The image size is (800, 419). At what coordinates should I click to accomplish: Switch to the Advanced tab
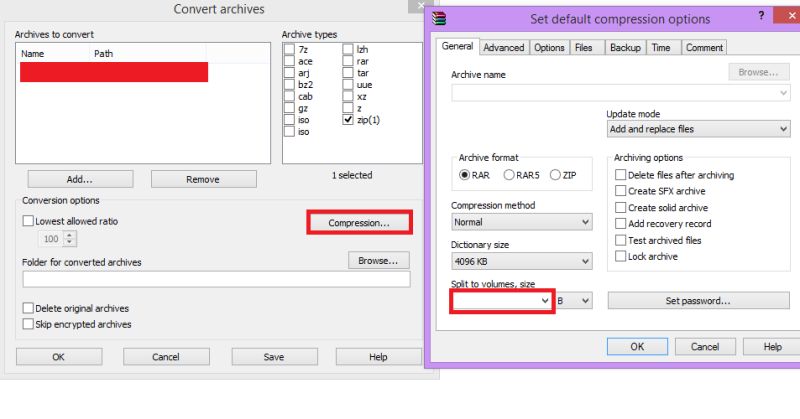click(x=504, y=47)
